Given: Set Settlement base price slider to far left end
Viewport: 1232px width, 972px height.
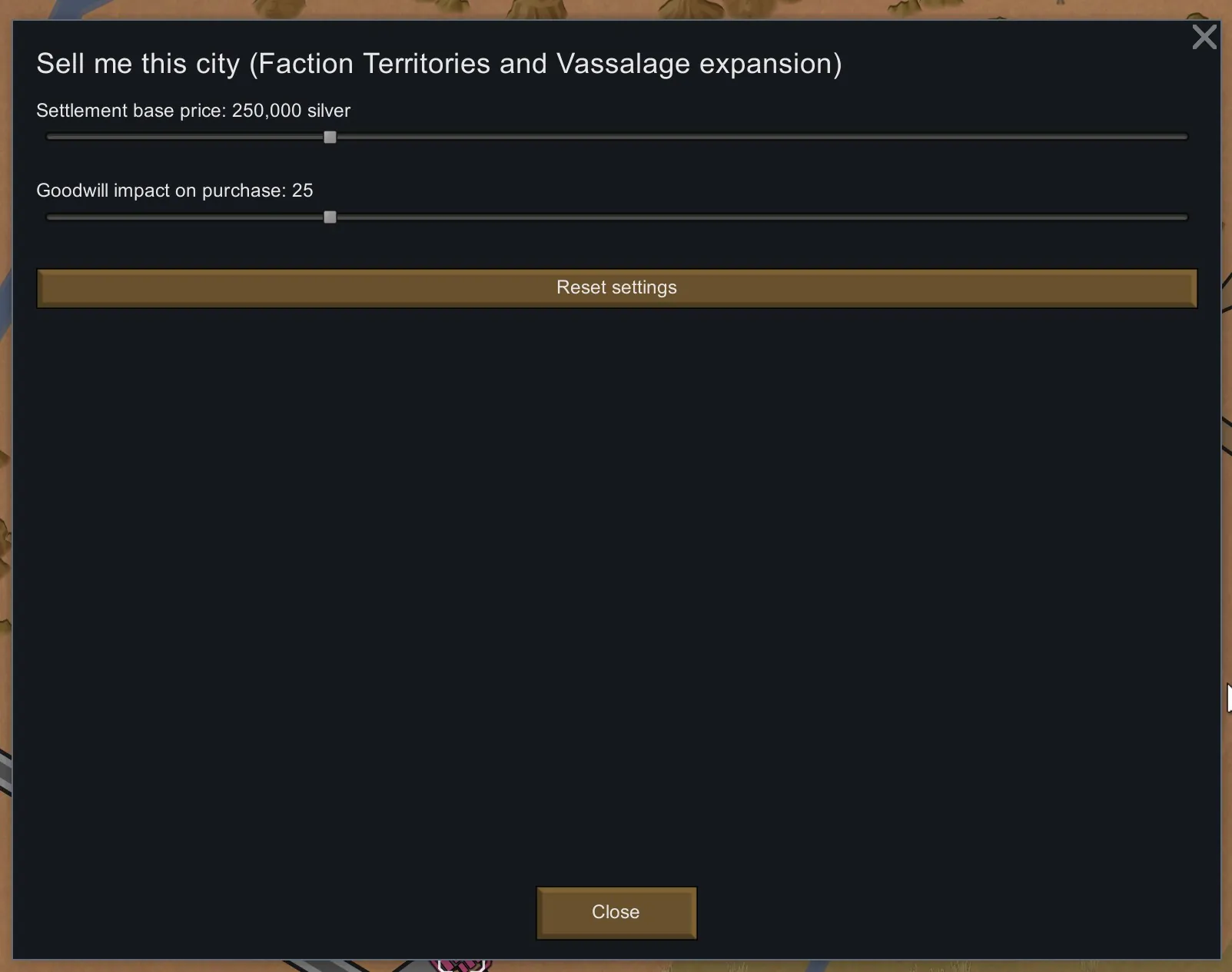Looking at the screenshot, I should (x=48, y=138).
